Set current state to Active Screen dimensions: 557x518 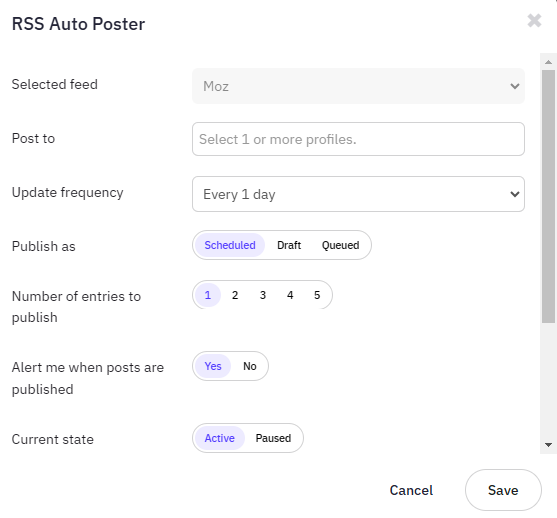[220, 438]
